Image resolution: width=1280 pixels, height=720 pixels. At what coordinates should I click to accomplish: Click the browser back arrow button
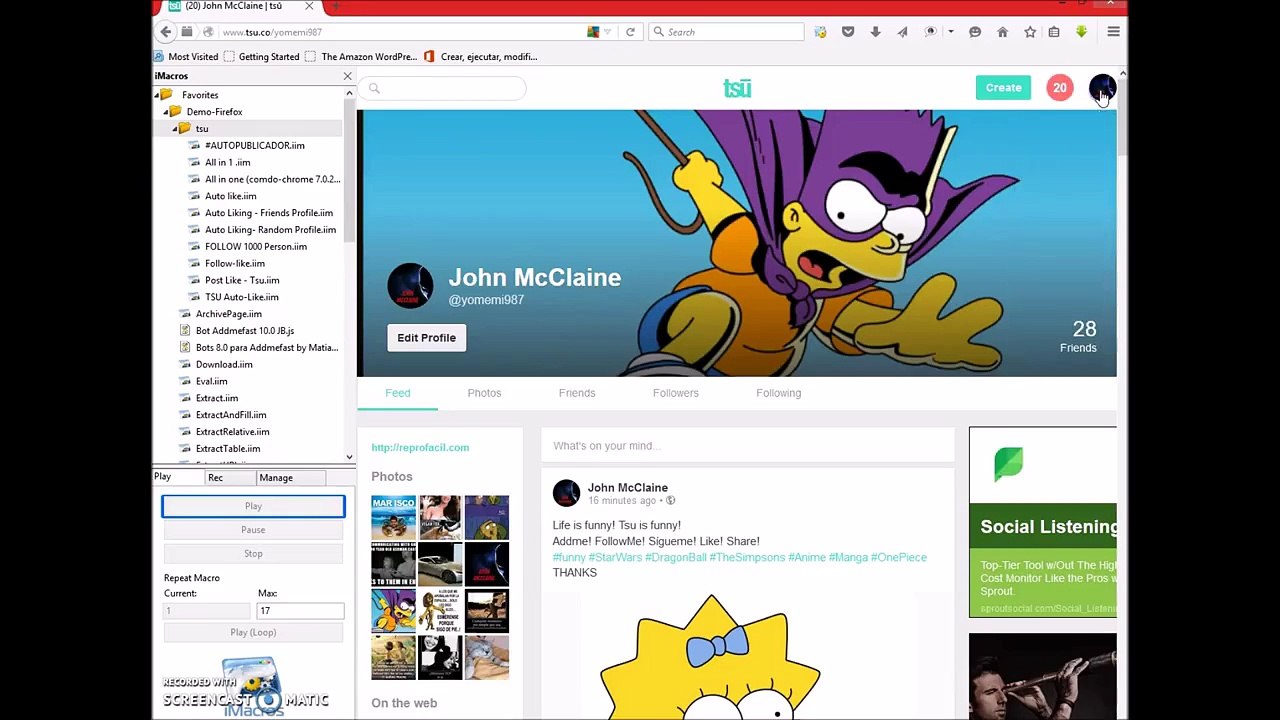click(167, 32)
